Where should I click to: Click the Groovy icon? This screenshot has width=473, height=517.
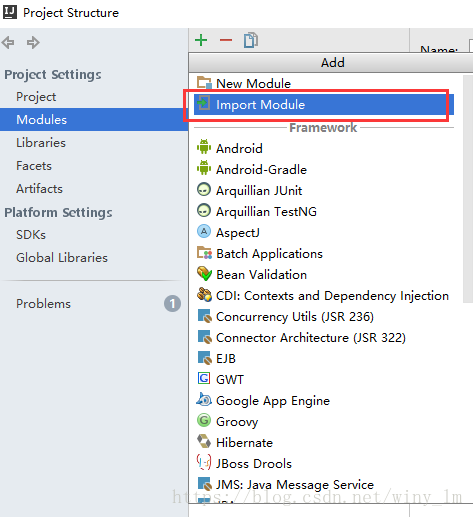pyautogui.click(x=204, y=420)
